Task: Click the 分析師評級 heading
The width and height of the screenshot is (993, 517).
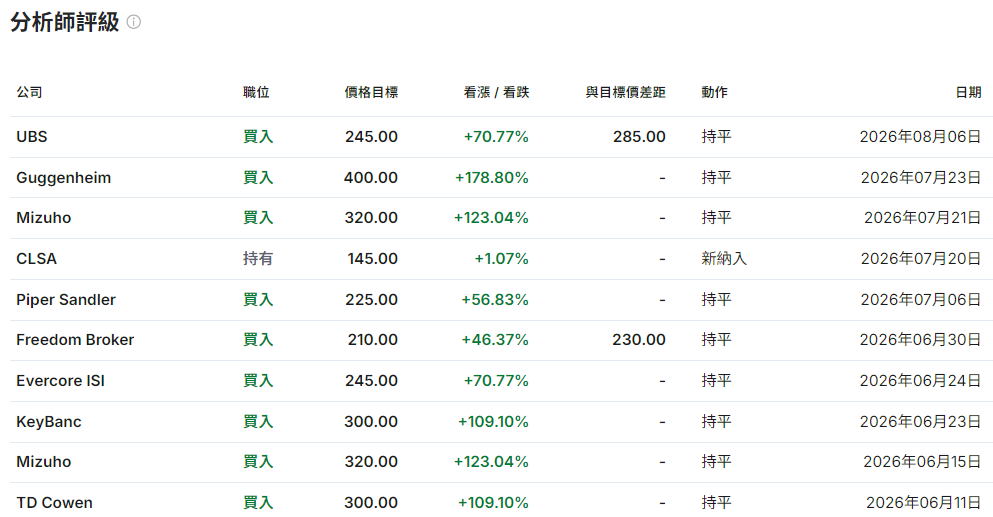Action: (x=65, y=22)
